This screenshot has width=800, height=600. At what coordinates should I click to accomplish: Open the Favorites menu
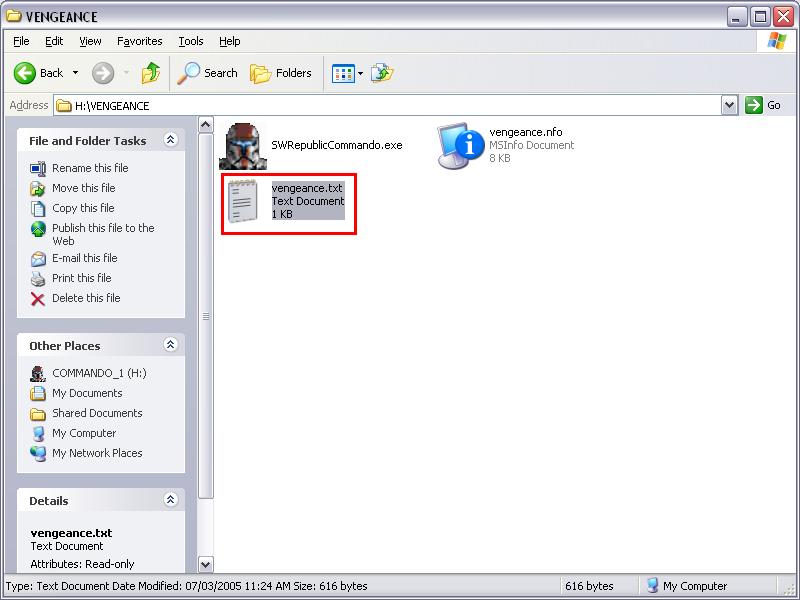click(x=139, y=41)
